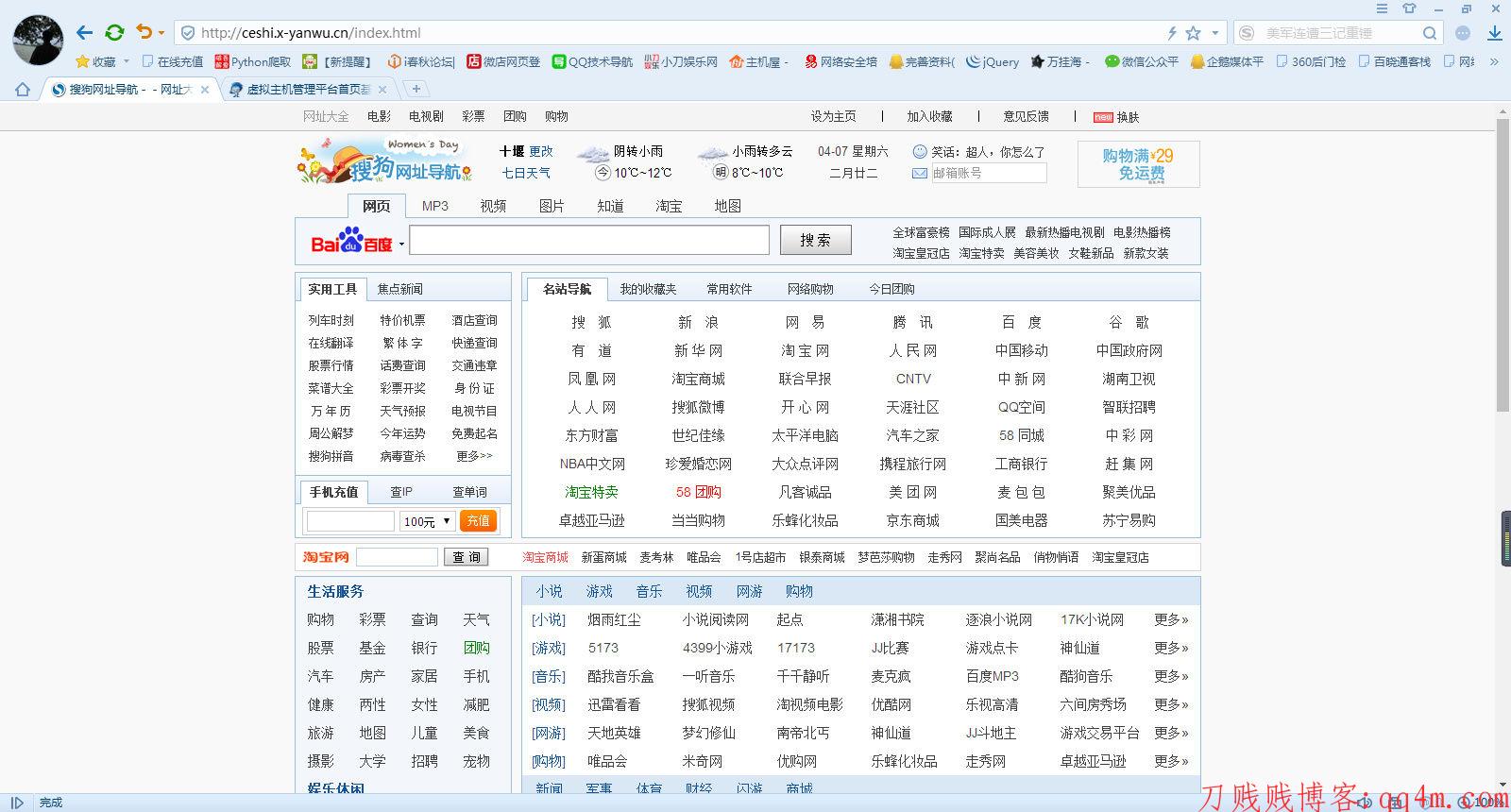Open the QQ技术导航 bookmark
The image size is (1511, 812).
point(592,61)
